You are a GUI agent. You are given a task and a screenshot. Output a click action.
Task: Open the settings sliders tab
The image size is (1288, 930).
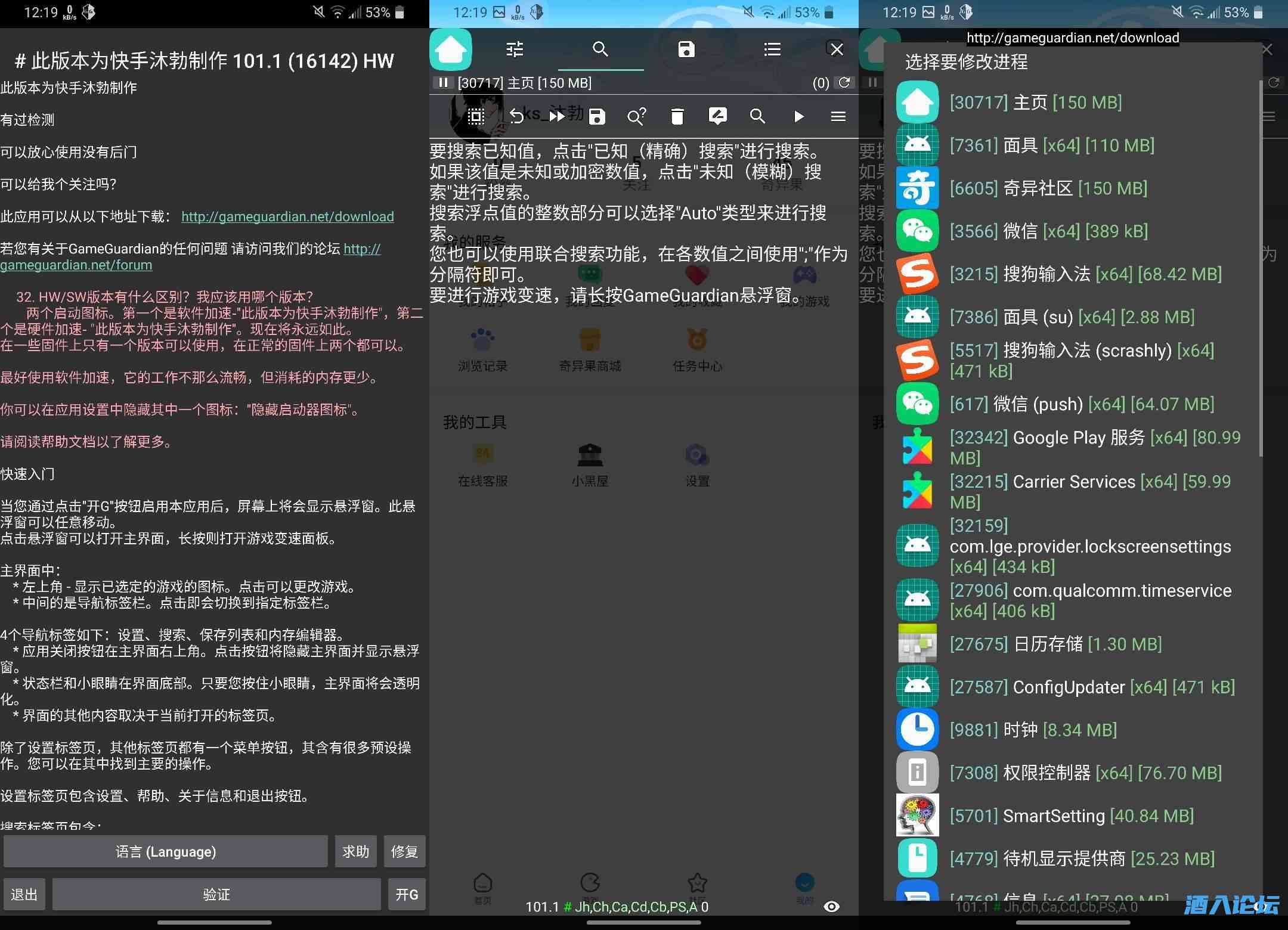[515, 49]
